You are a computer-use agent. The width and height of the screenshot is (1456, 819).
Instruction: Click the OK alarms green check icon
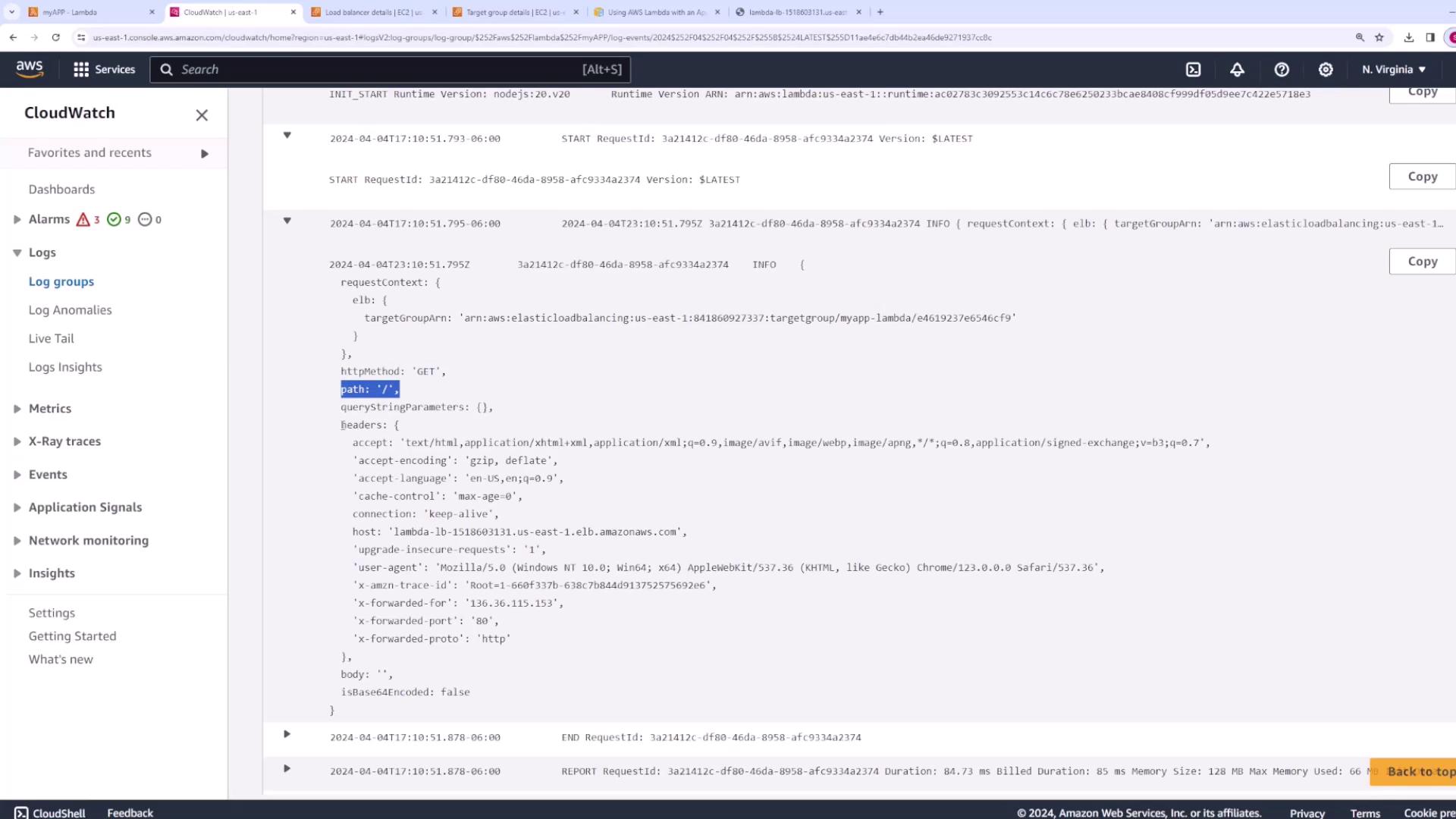(x=114, y=219)
